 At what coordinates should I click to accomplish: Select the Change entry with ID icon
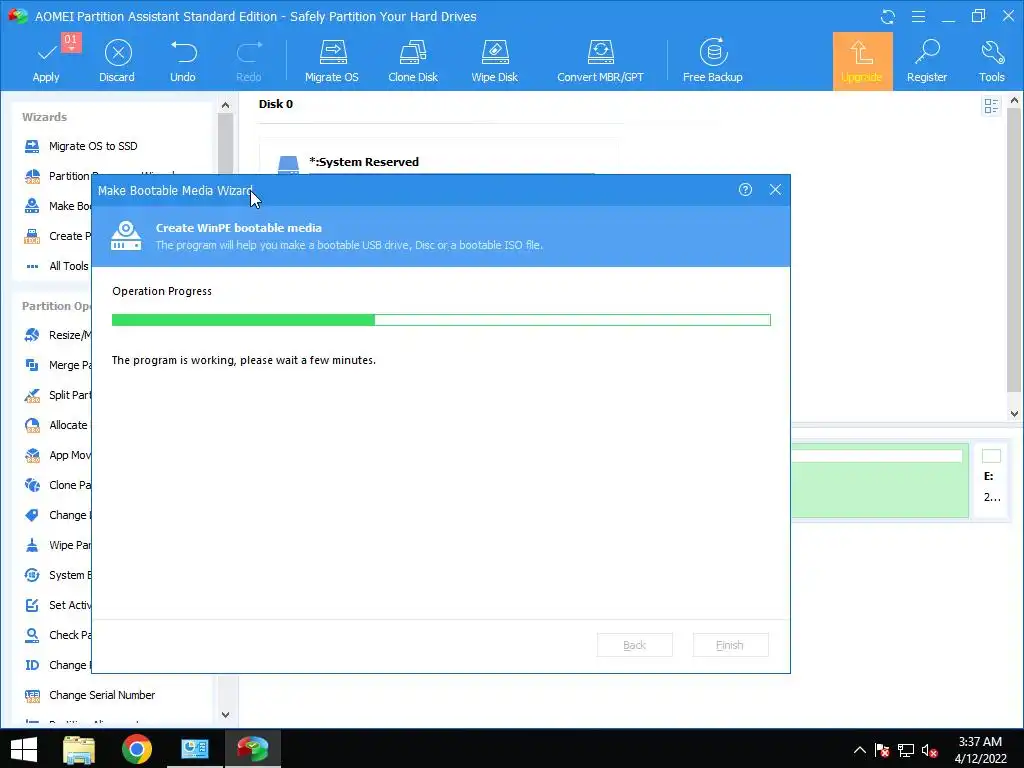(x=57, y=665)
